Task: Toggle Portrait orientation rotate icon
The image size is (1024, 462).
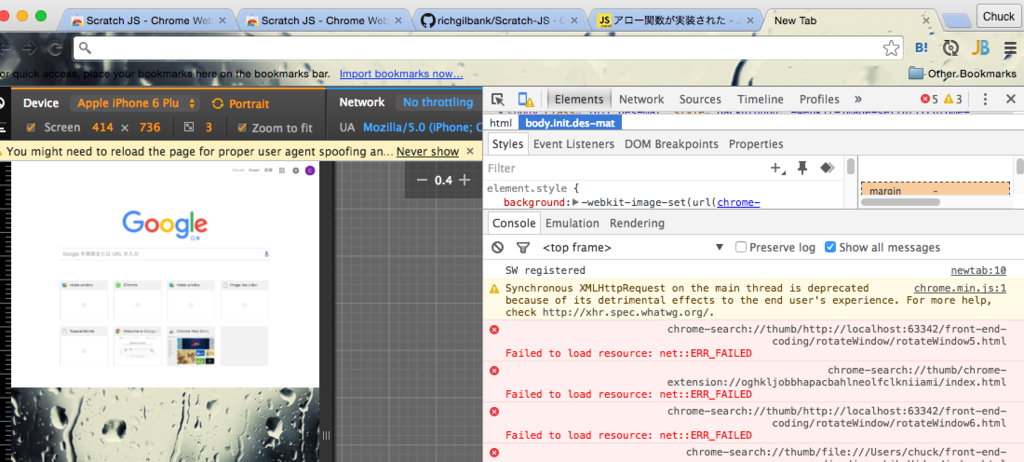Action: coord(217,103)
